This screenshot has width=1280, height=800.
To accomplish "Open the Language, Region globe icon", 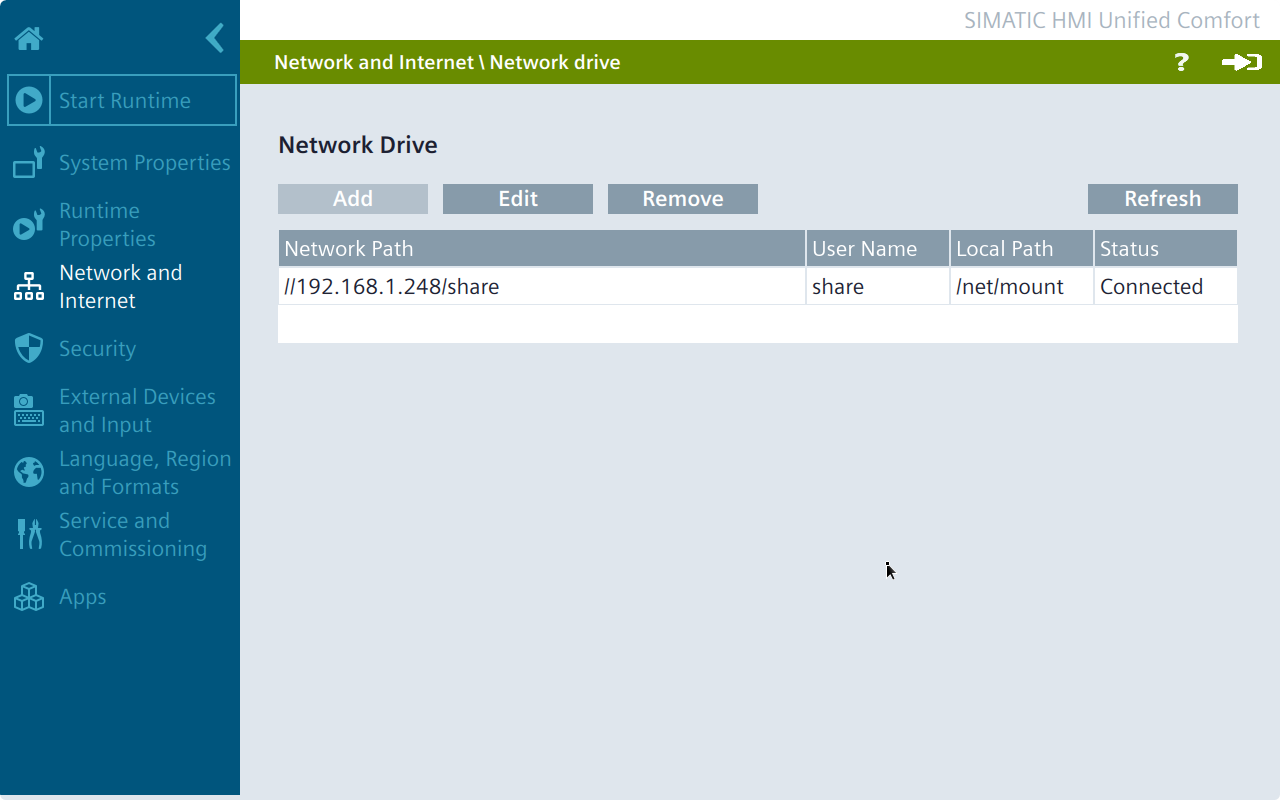I will point(29,472).
